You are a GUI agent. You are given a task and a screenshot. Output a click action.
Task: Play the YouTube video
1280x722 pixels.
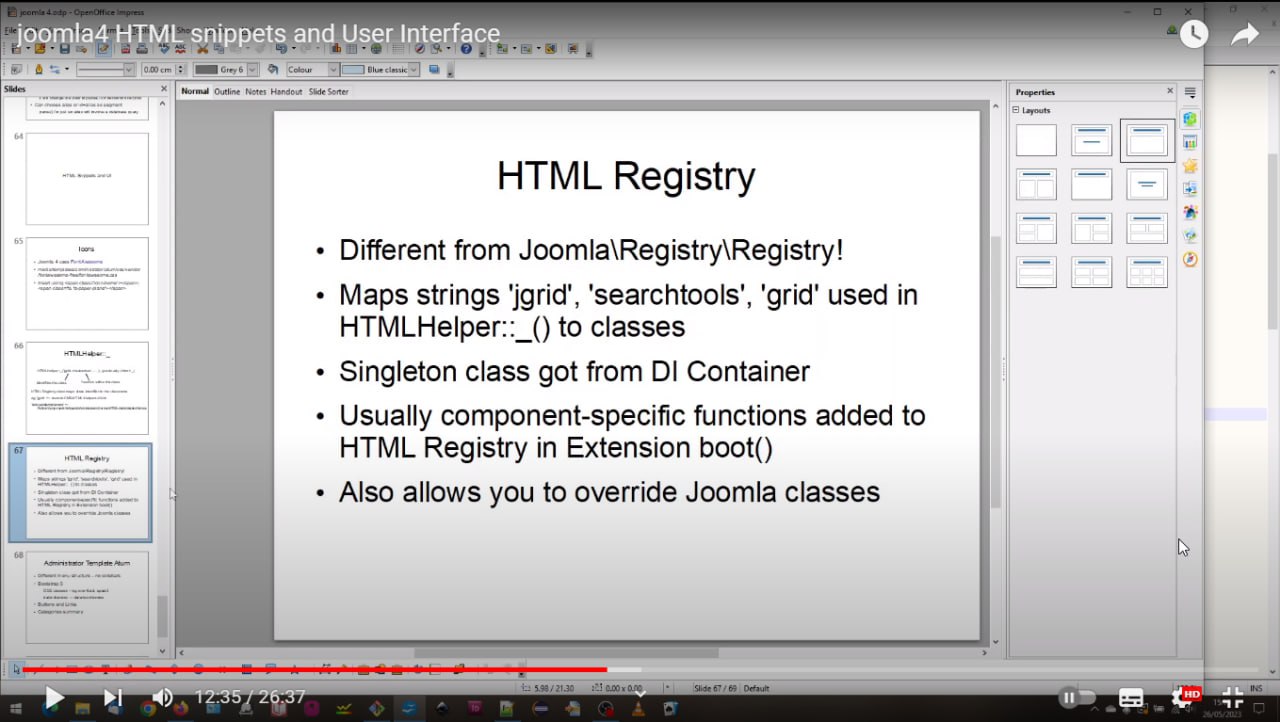click(54, 697)
